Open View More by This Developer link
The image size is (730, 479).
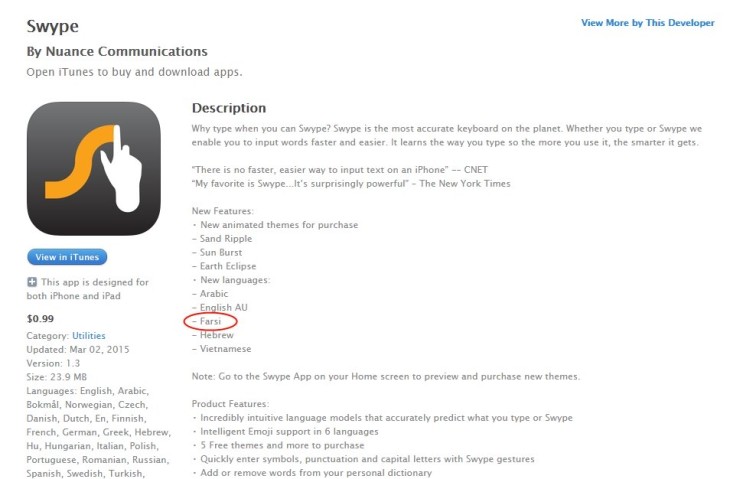(x=648, y=23)
